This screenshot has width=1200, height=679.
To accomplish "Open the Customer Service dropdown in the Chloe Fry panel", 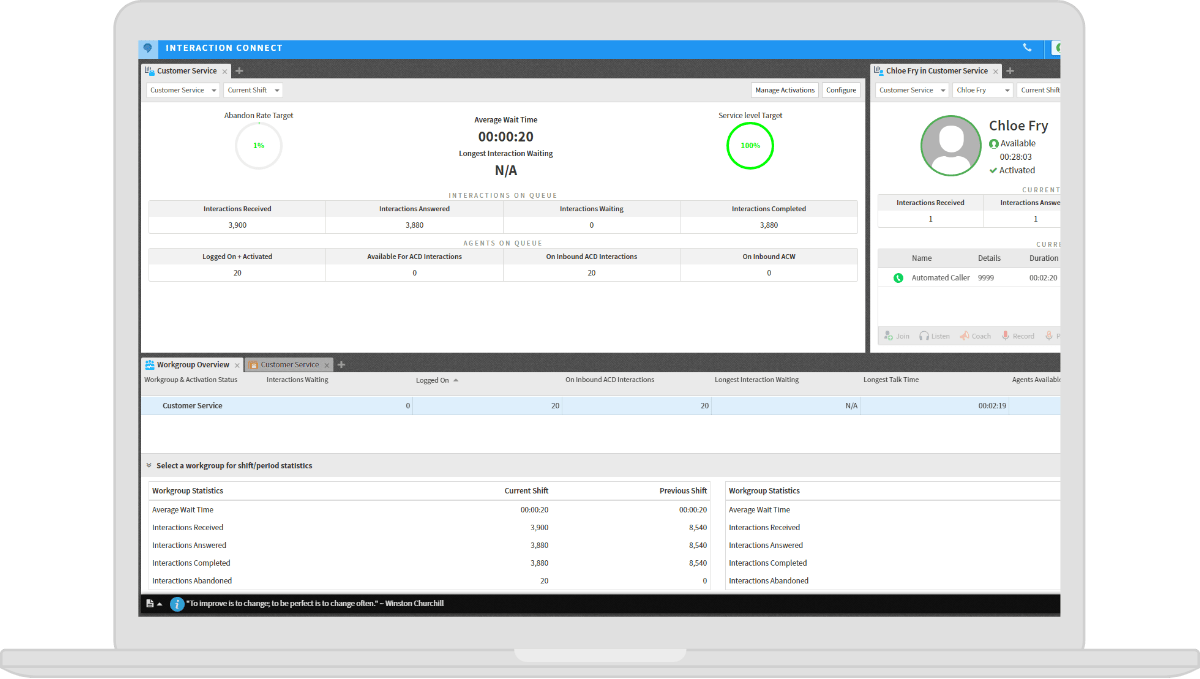I will coord(913,90).
